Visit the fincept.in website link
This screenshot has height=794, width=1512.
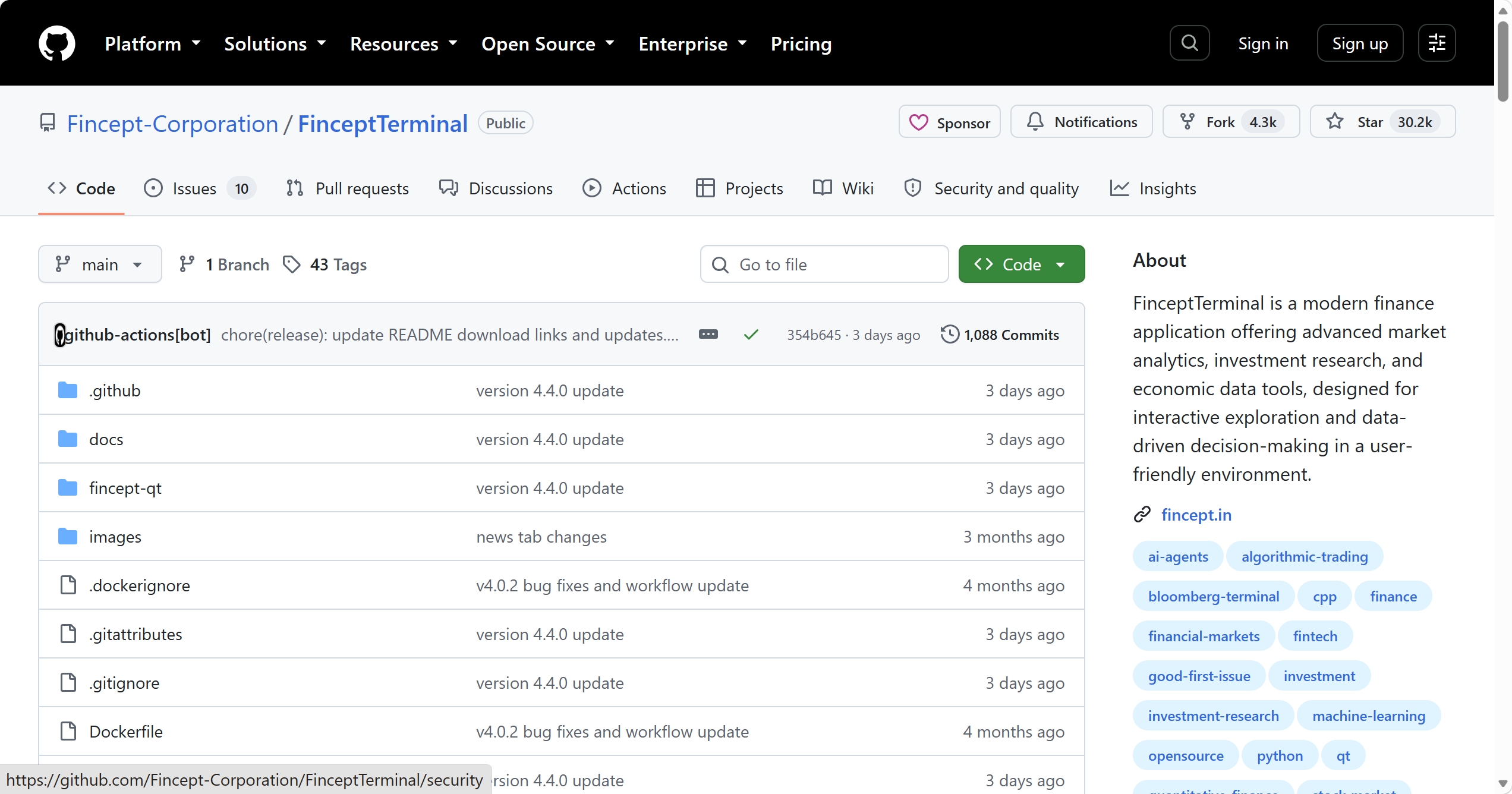[x=1196, y=515]
